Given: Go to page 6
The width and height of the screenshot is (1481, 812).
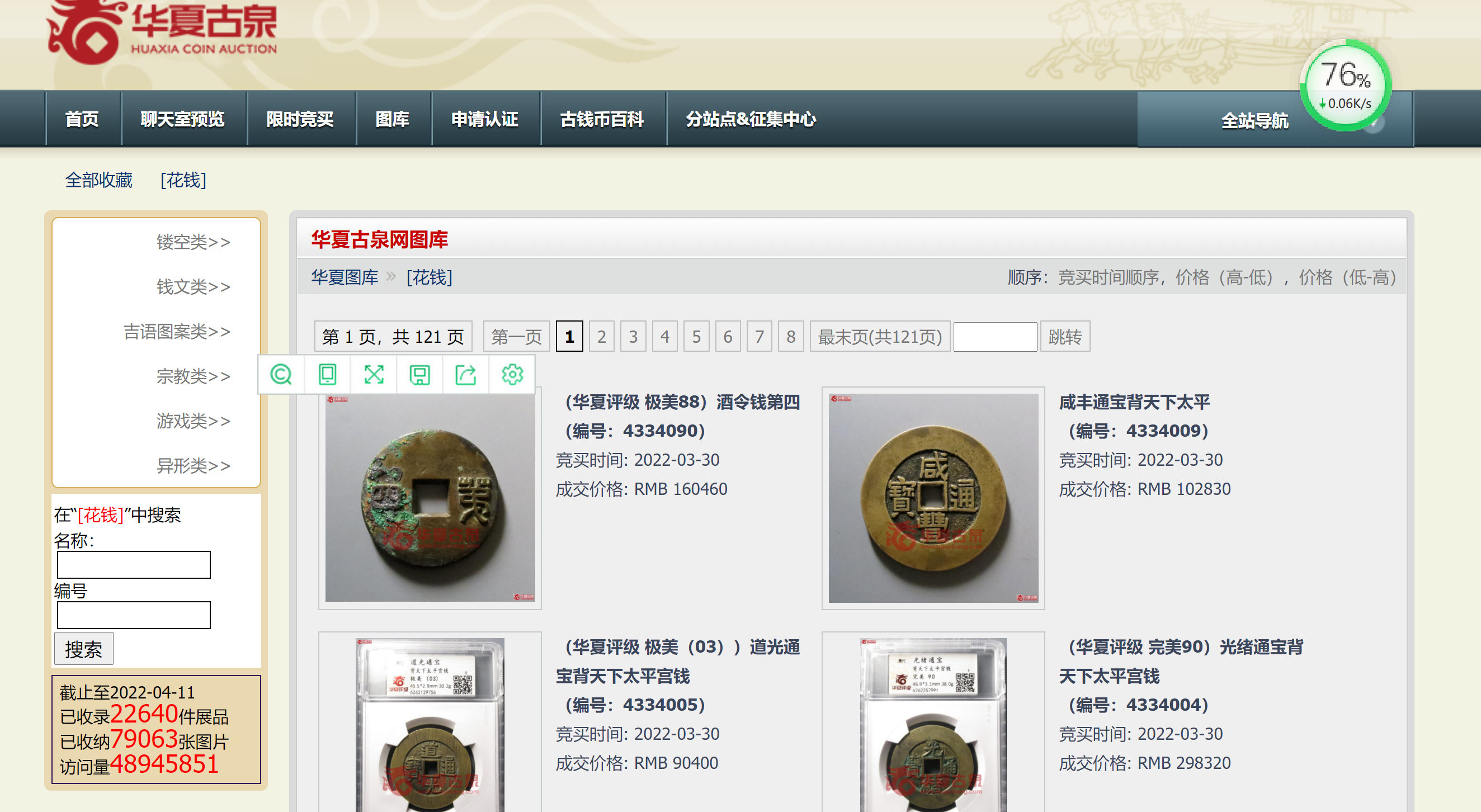Looking at the screenshot, I should 728,336.
